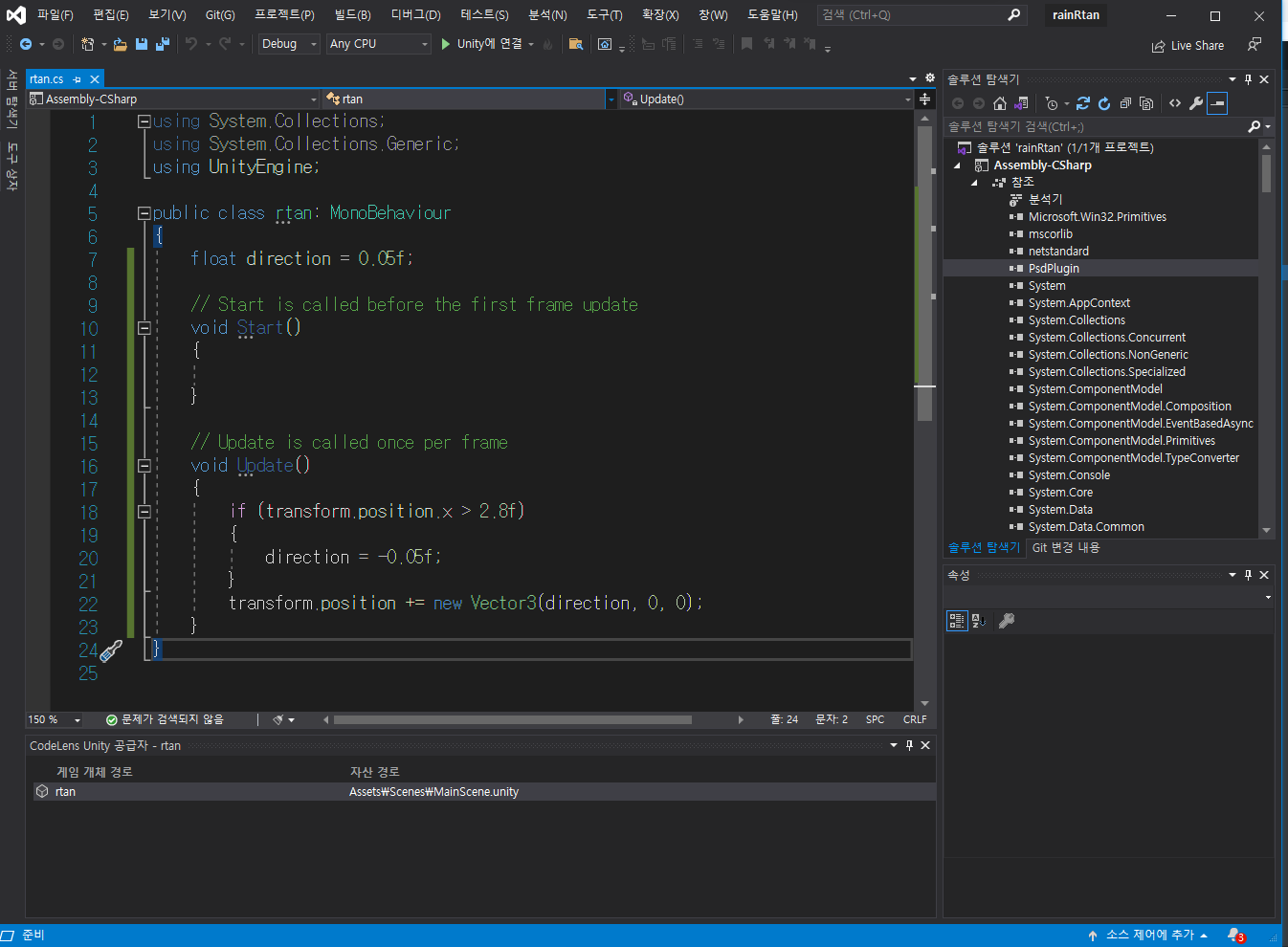Click the pending changes filter clock icon
1288x947 pixels.
(1053, 103)
